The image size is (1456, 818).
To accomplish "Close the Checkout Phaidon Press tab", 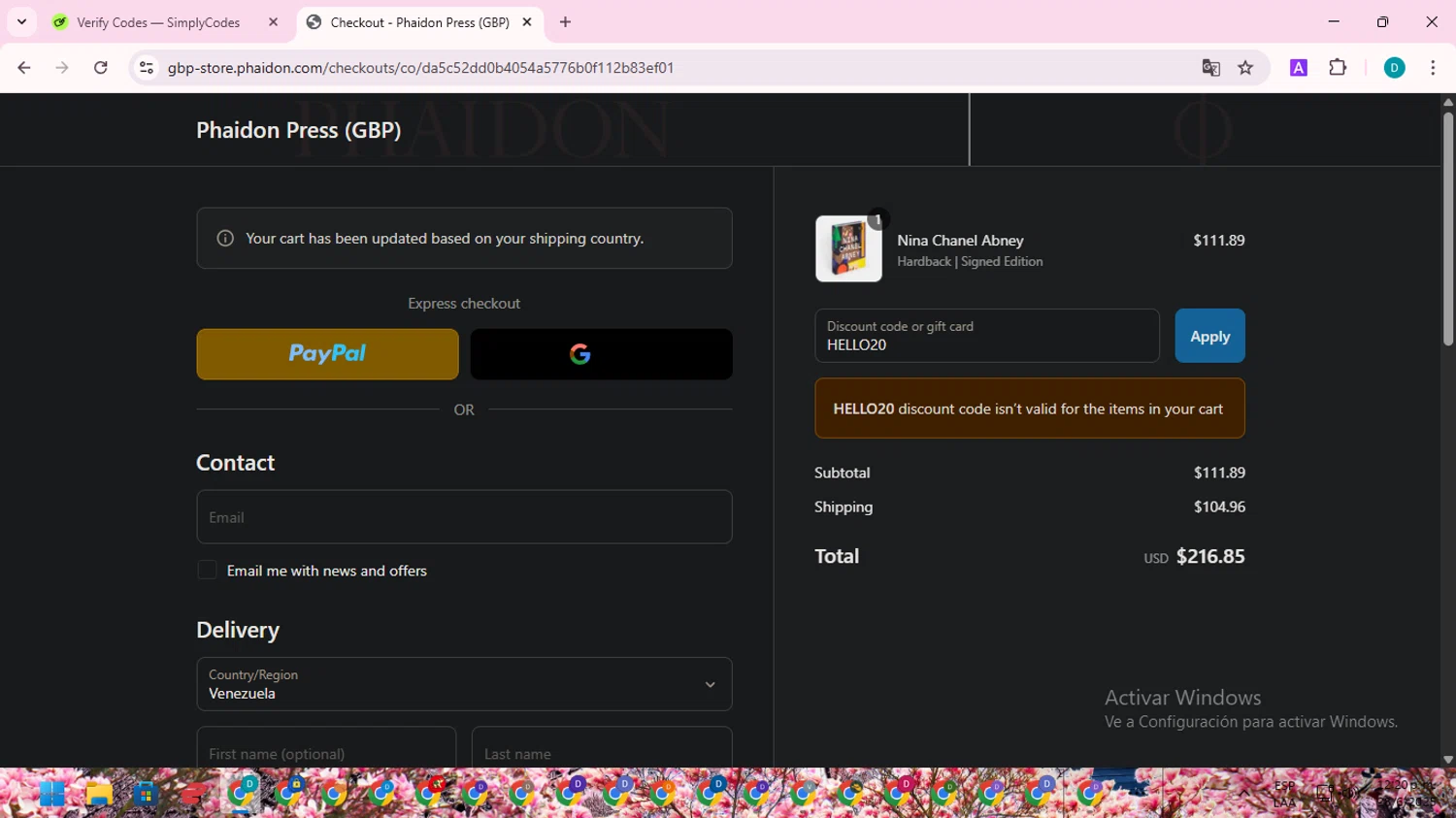I will click(x=527, y=22).
